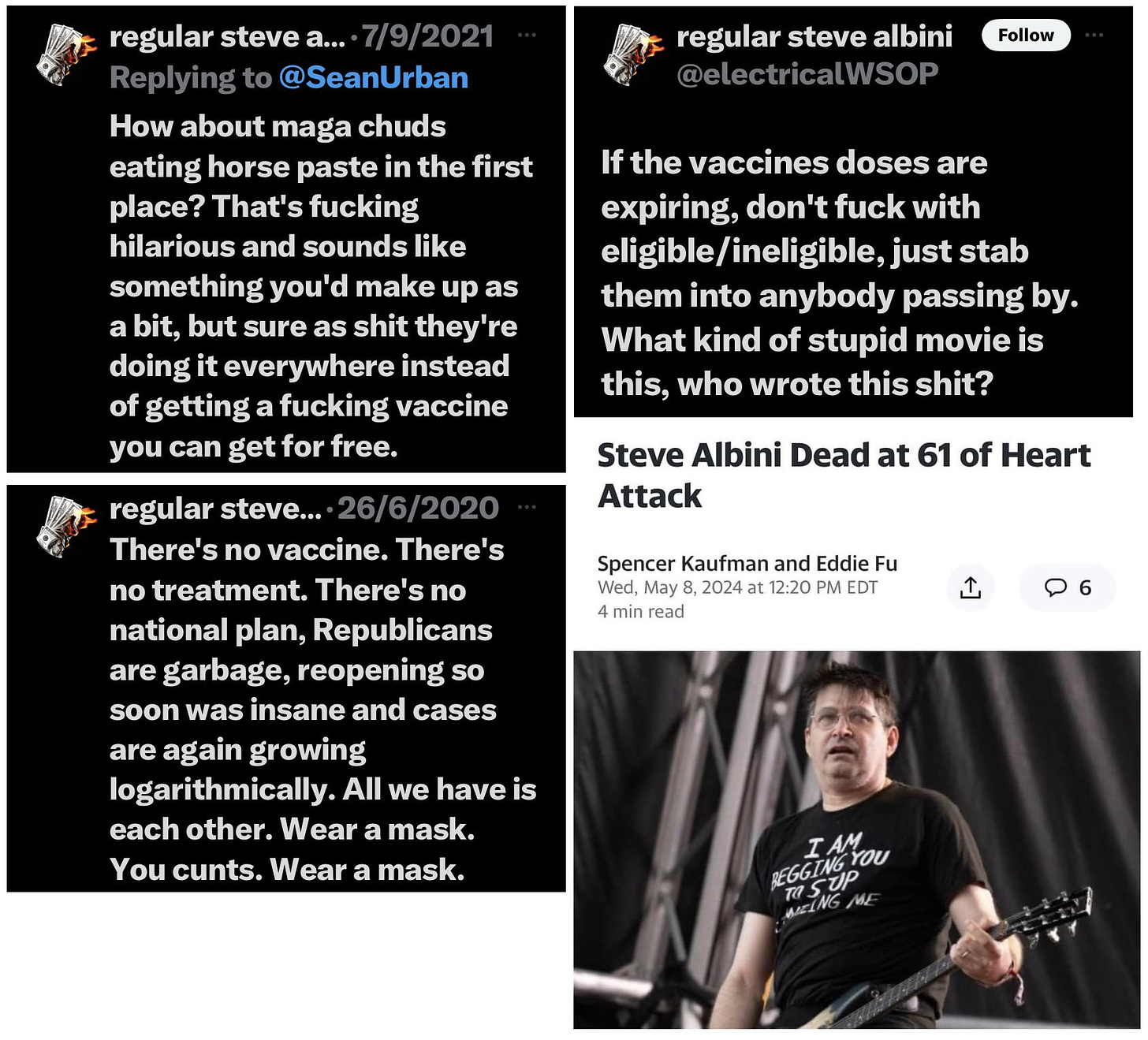Click the Steve Albini Dead at 61 headline

click(x=844, y=475)
